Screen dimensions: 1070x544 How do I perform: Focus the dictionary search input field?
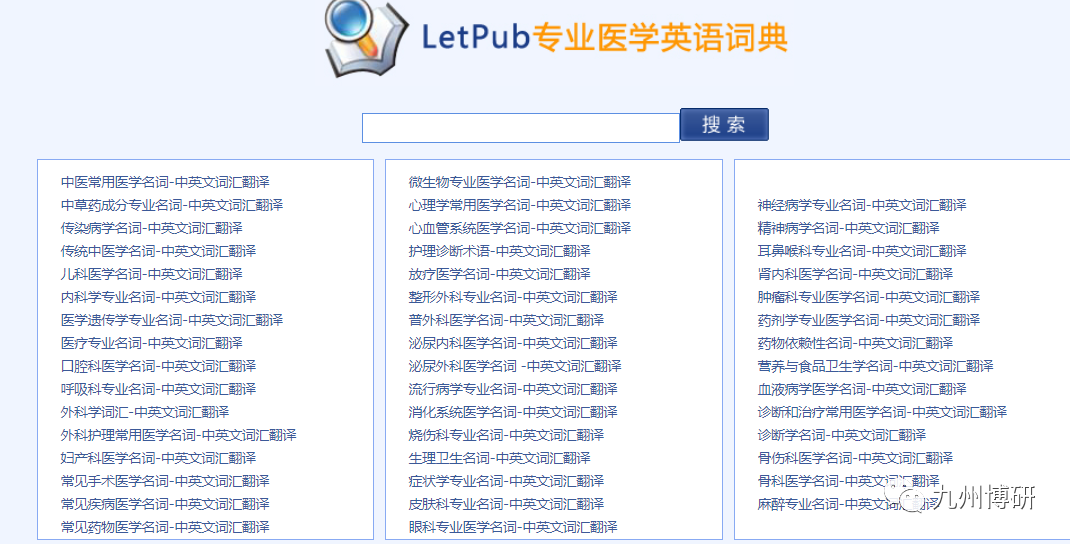click(x=521, y=128)
